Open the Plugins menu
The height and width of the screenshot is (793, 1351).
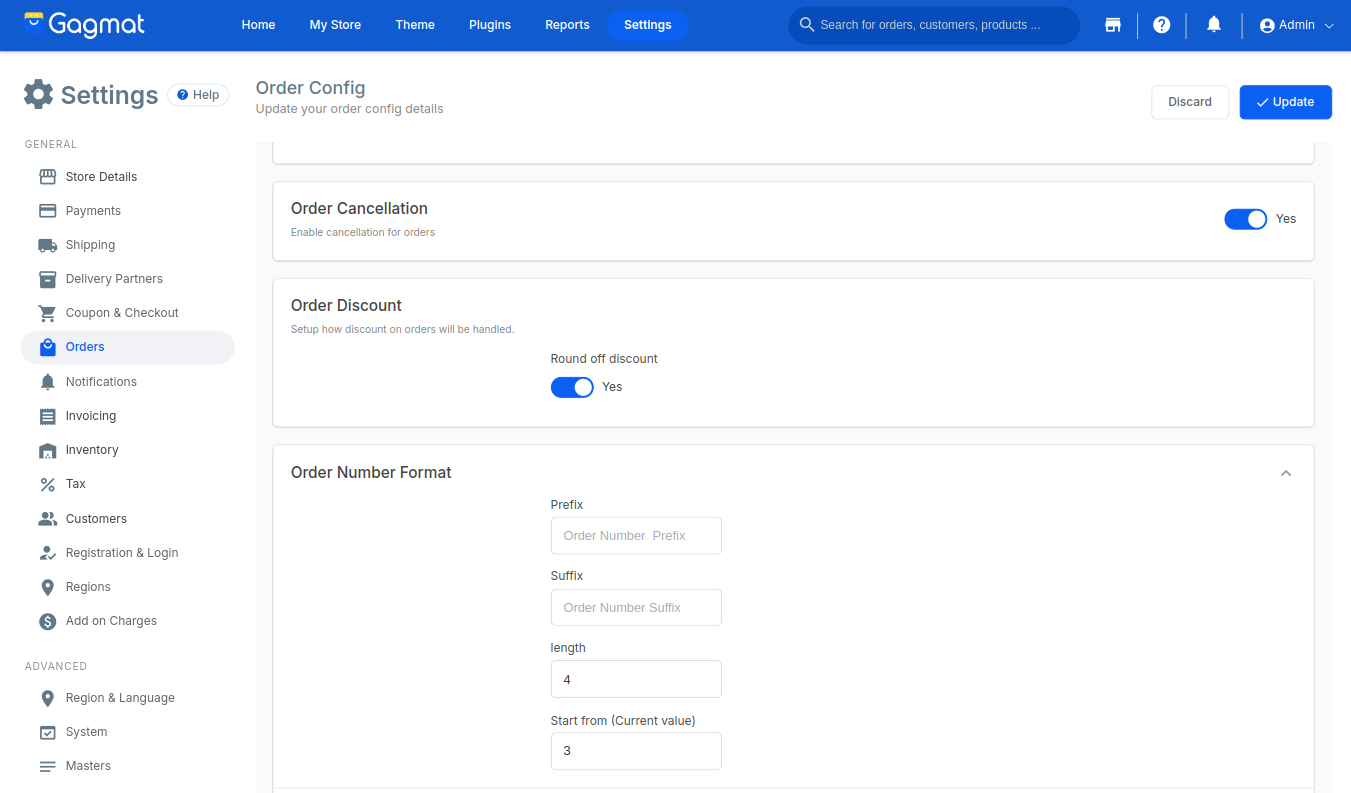(490, 25)
